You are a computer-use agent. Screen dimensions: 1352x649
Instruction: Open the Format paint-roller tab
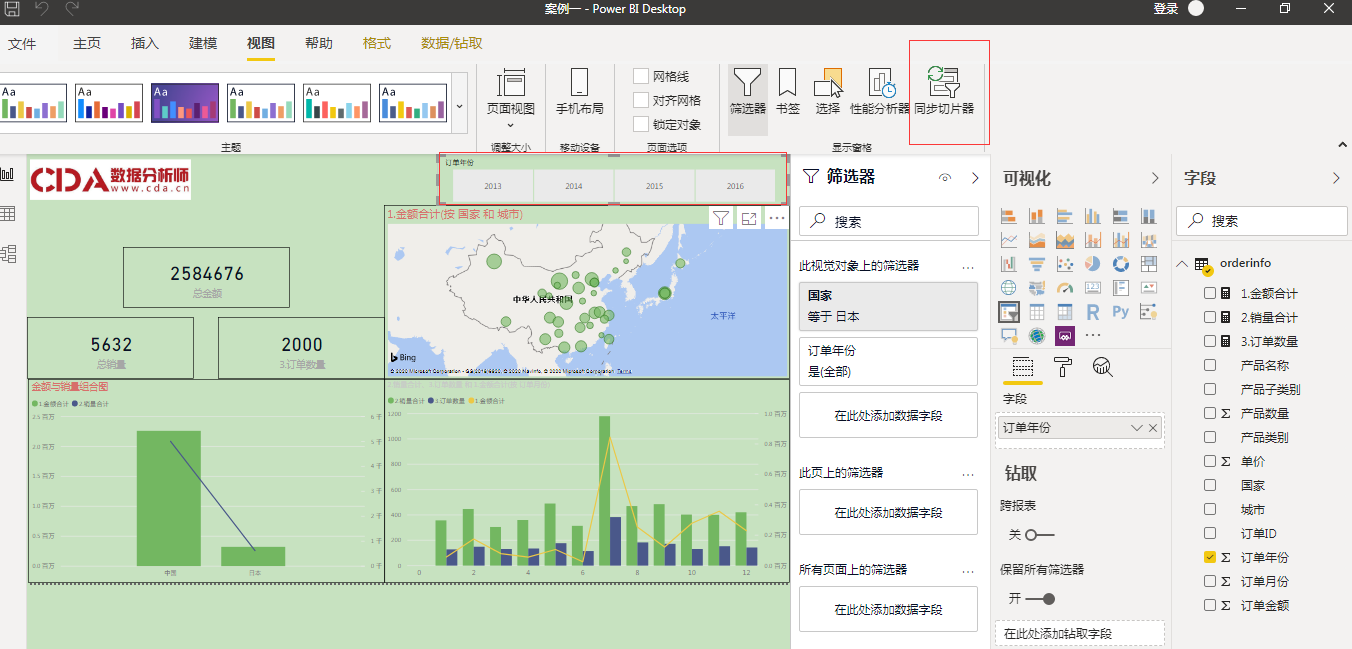click(x=1063, y=366)
